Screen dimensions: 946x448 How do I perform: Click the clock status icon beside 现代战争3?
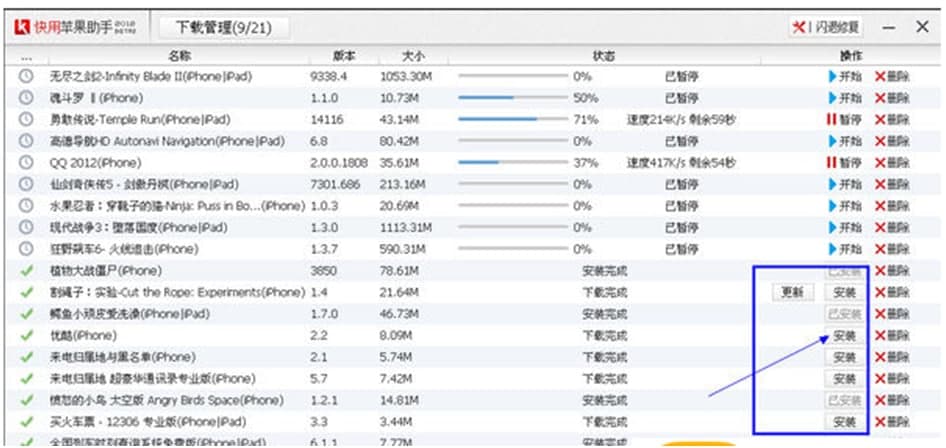[26, 228]
